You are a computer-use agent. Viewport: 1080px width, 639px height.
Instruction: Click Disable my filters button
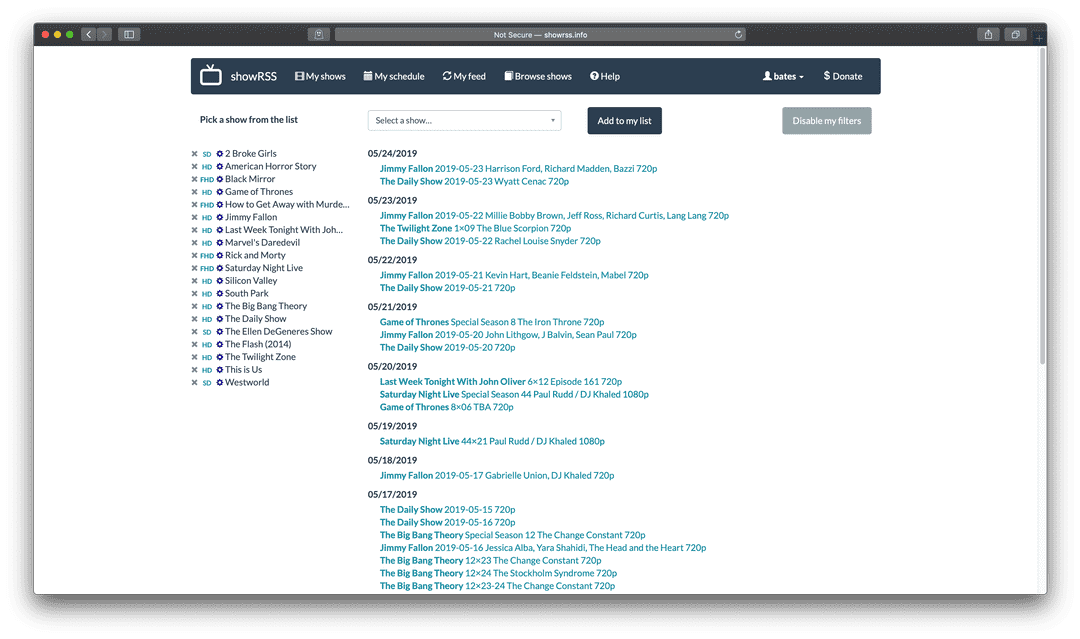click(827, 121)
